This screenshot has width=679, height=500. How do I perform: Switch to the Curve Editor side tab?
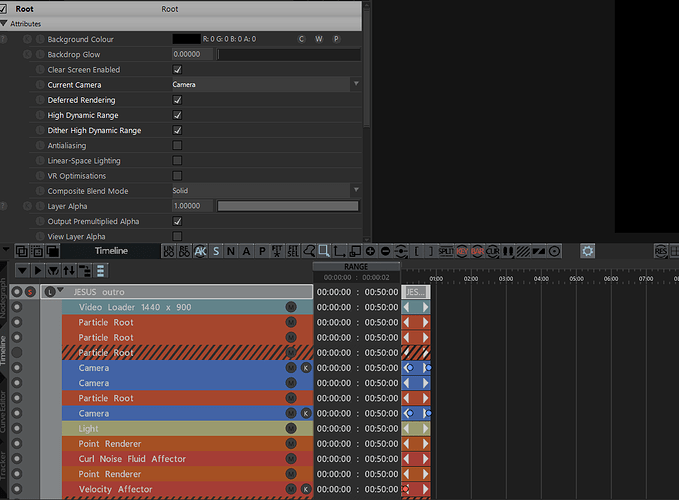click(3, 412)
